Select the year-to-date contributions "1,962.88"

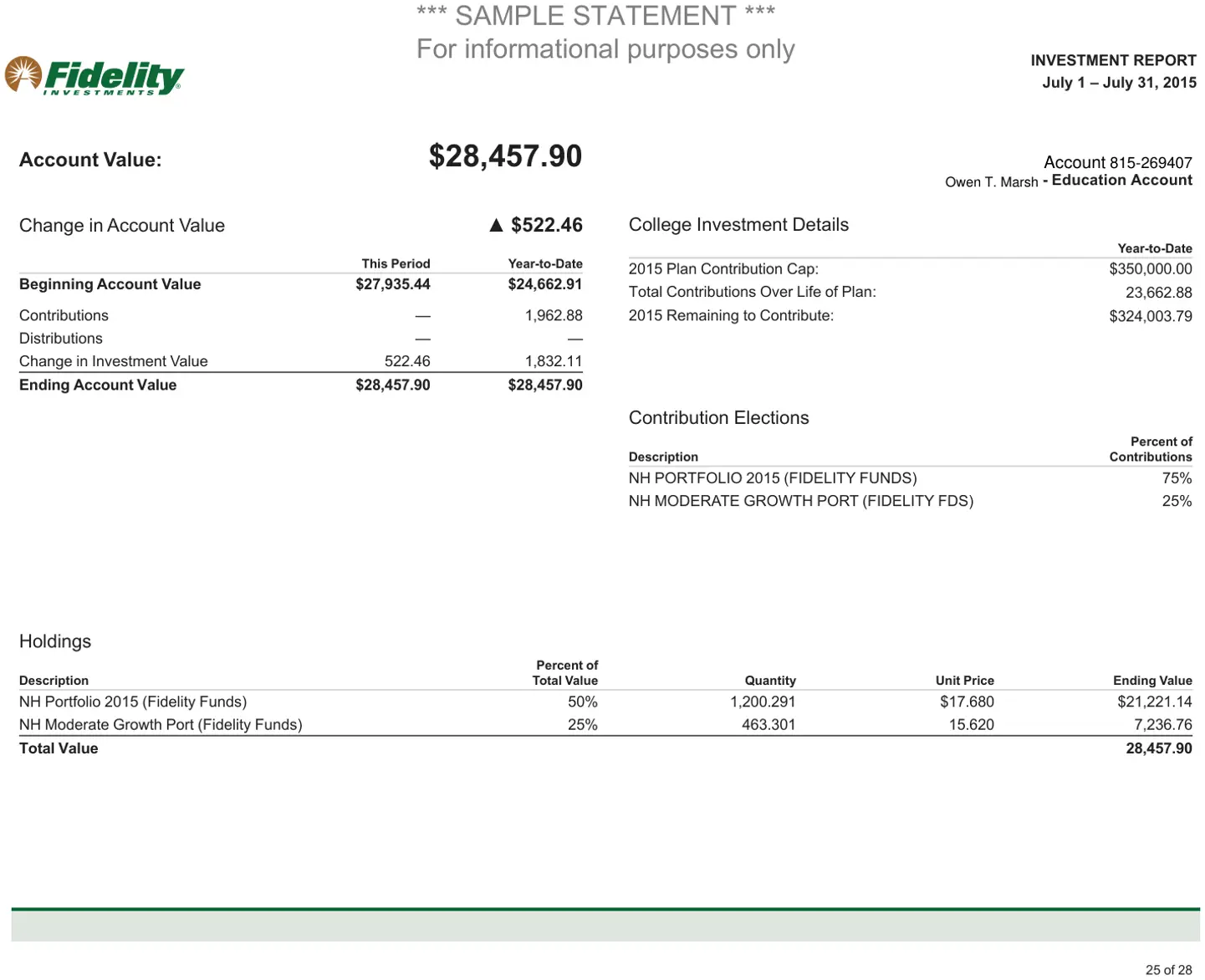click(554, 315)
